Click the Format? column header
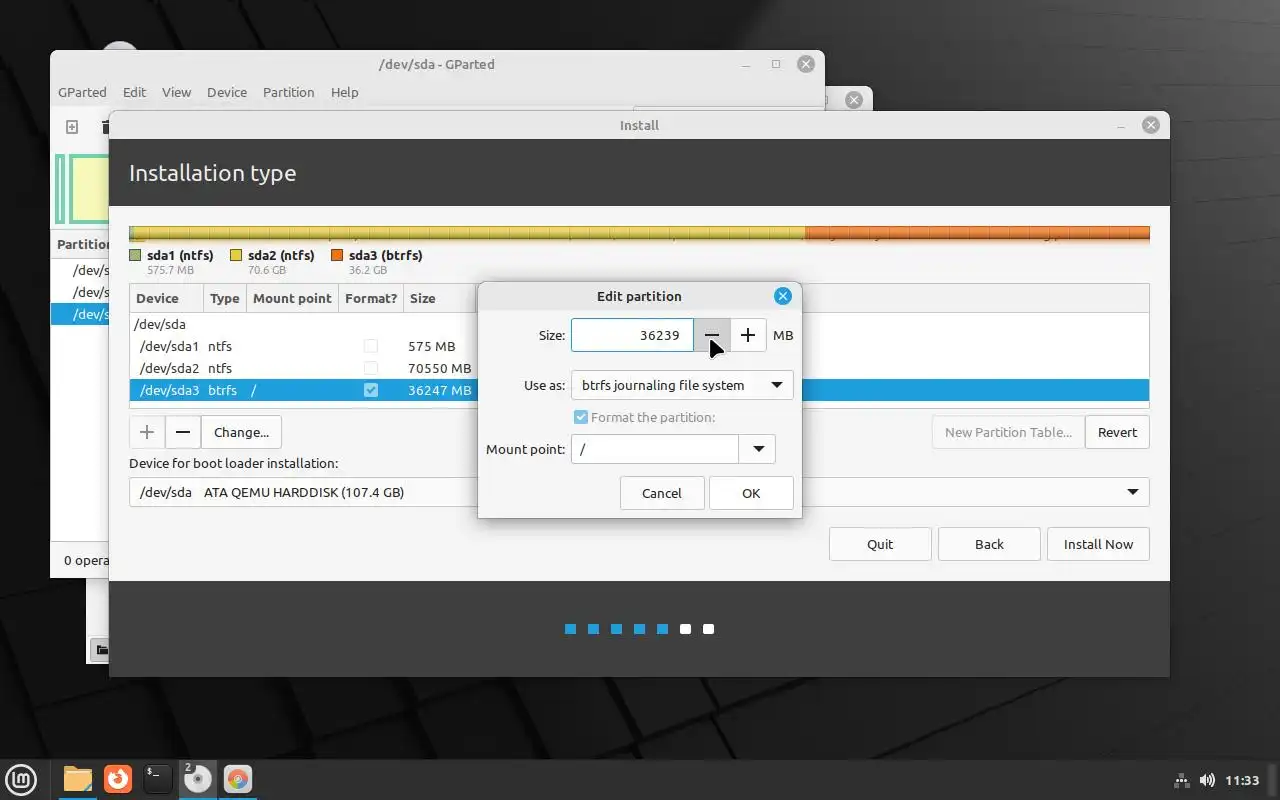 pyautogui.click(x=371, y=298)
